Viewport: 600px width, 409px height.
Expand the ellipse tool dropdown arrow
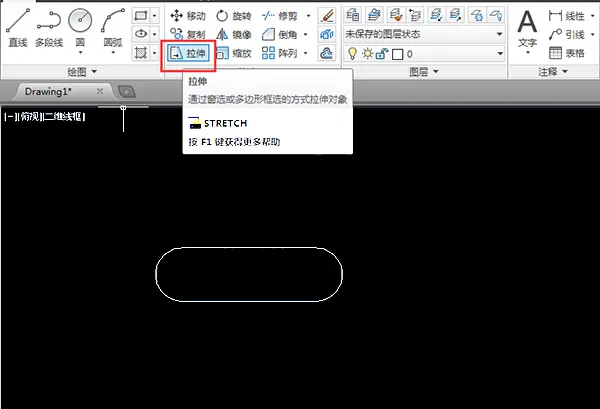tap(154, 34)
